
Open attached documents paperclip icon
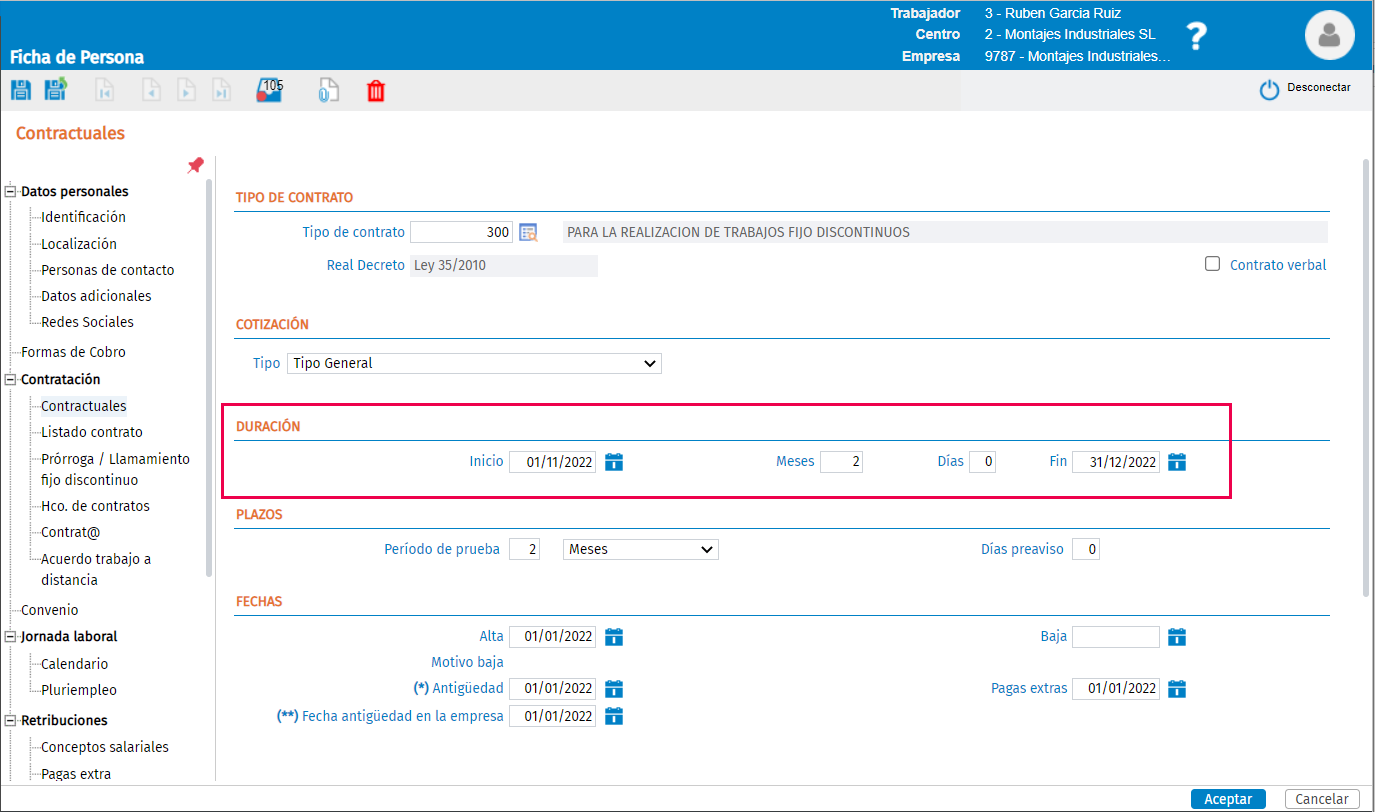click(x=329, y=91)
